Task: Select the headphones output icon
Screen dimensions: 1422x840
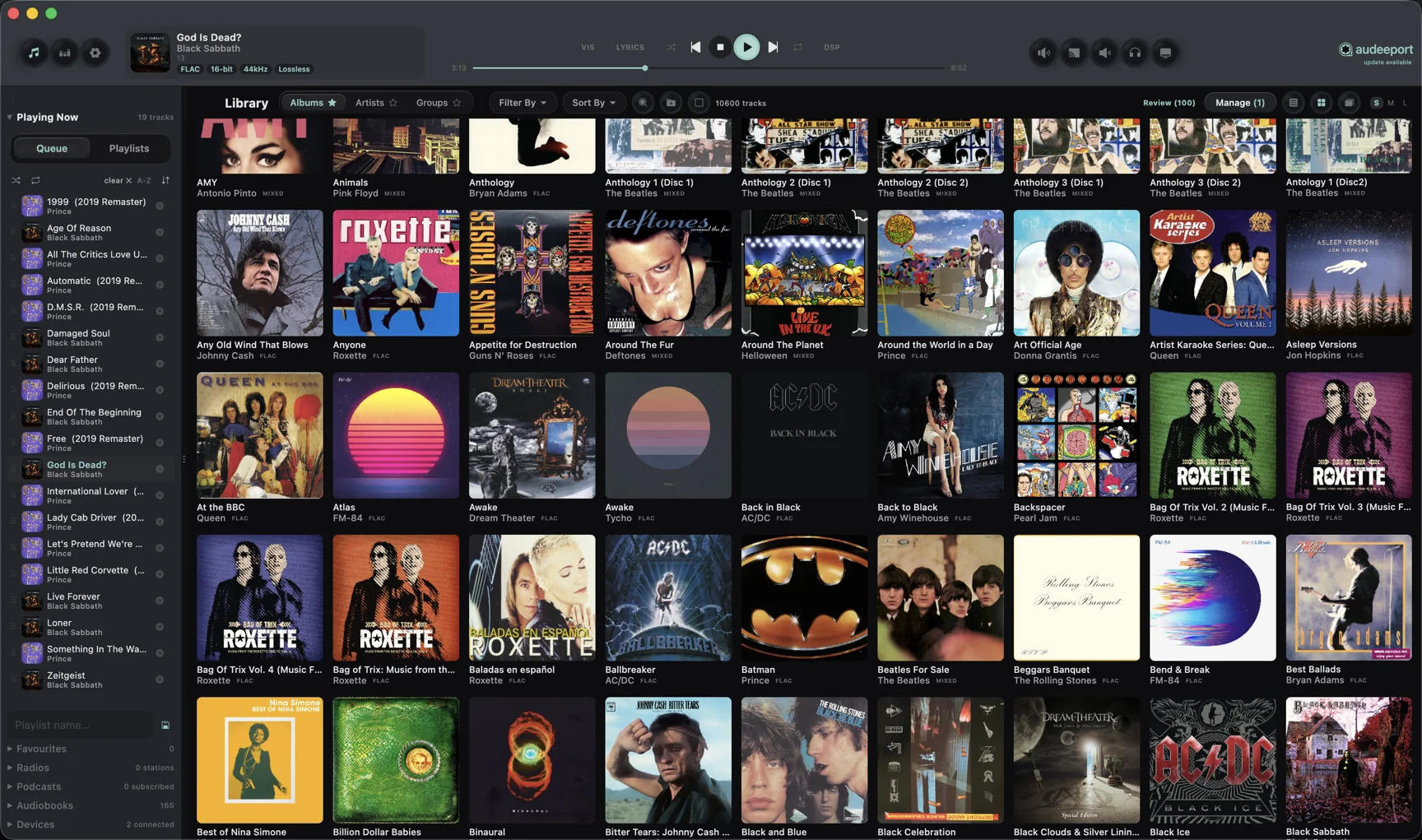Action: (1135, 53)
